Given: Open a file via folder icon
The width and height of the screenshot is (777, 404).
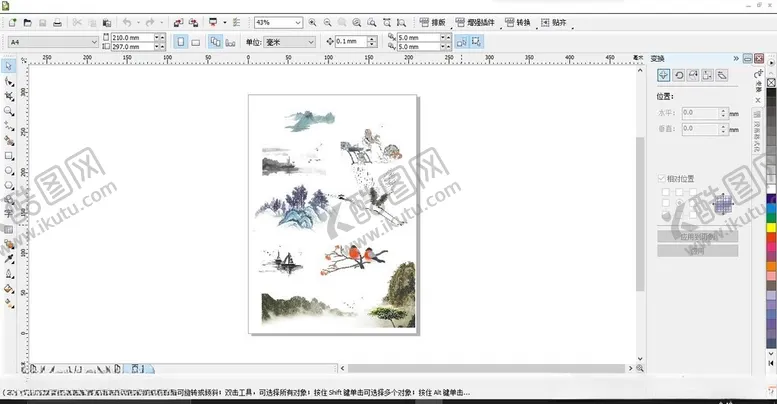Looking at the screenshot, I should click(x=27, y=23).
